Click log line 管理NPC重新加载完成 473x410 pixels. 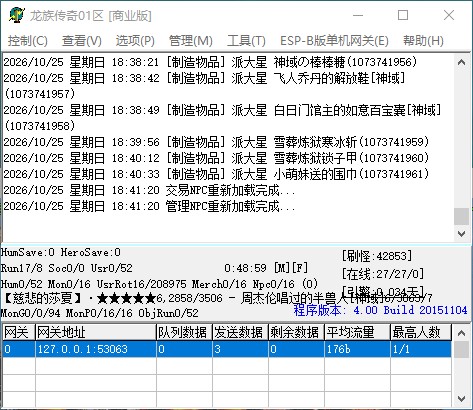coord(149,206)
